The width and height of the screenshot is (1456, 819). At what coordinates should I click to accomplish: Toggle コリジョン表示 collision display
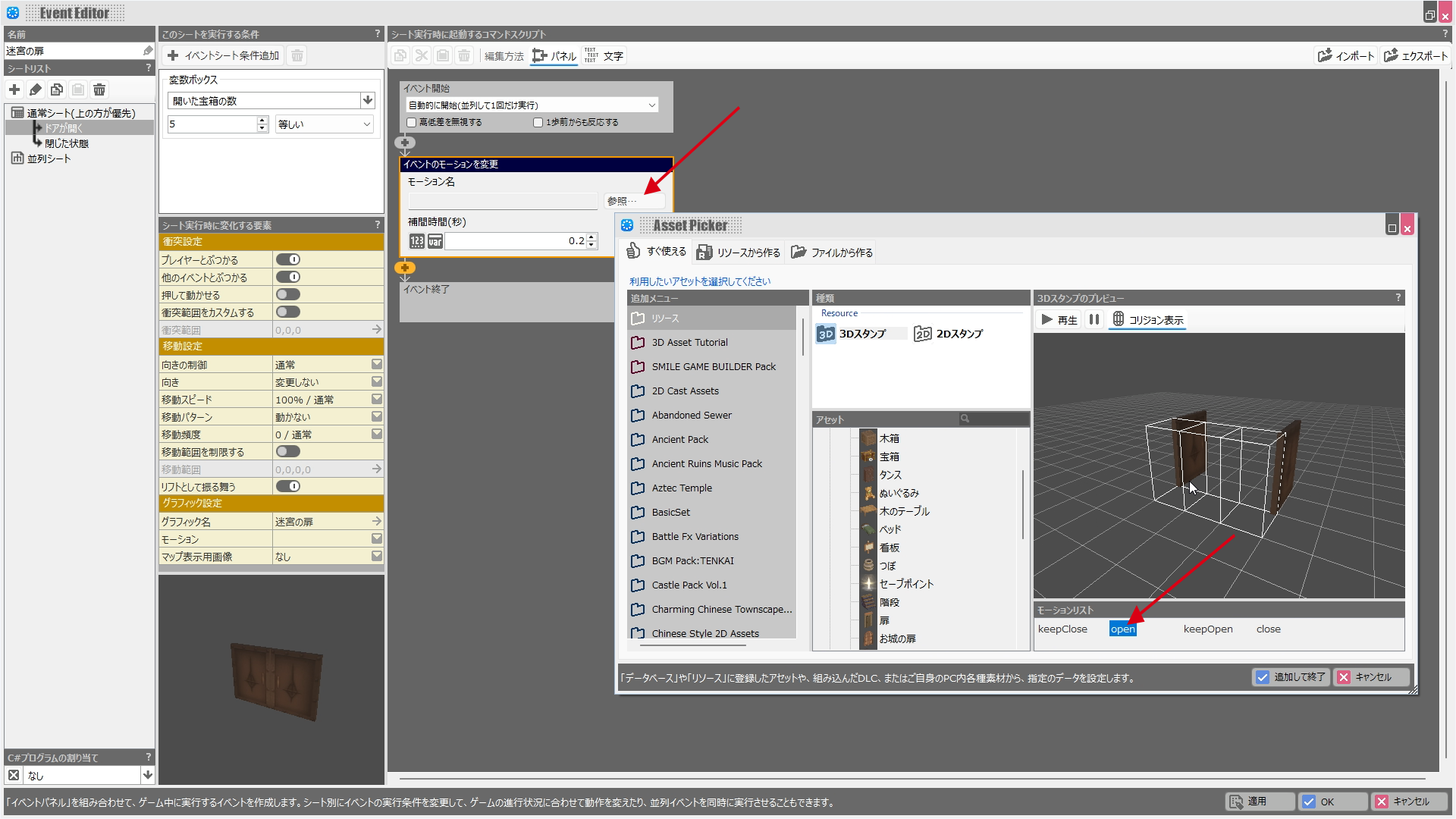(1147, 319)
